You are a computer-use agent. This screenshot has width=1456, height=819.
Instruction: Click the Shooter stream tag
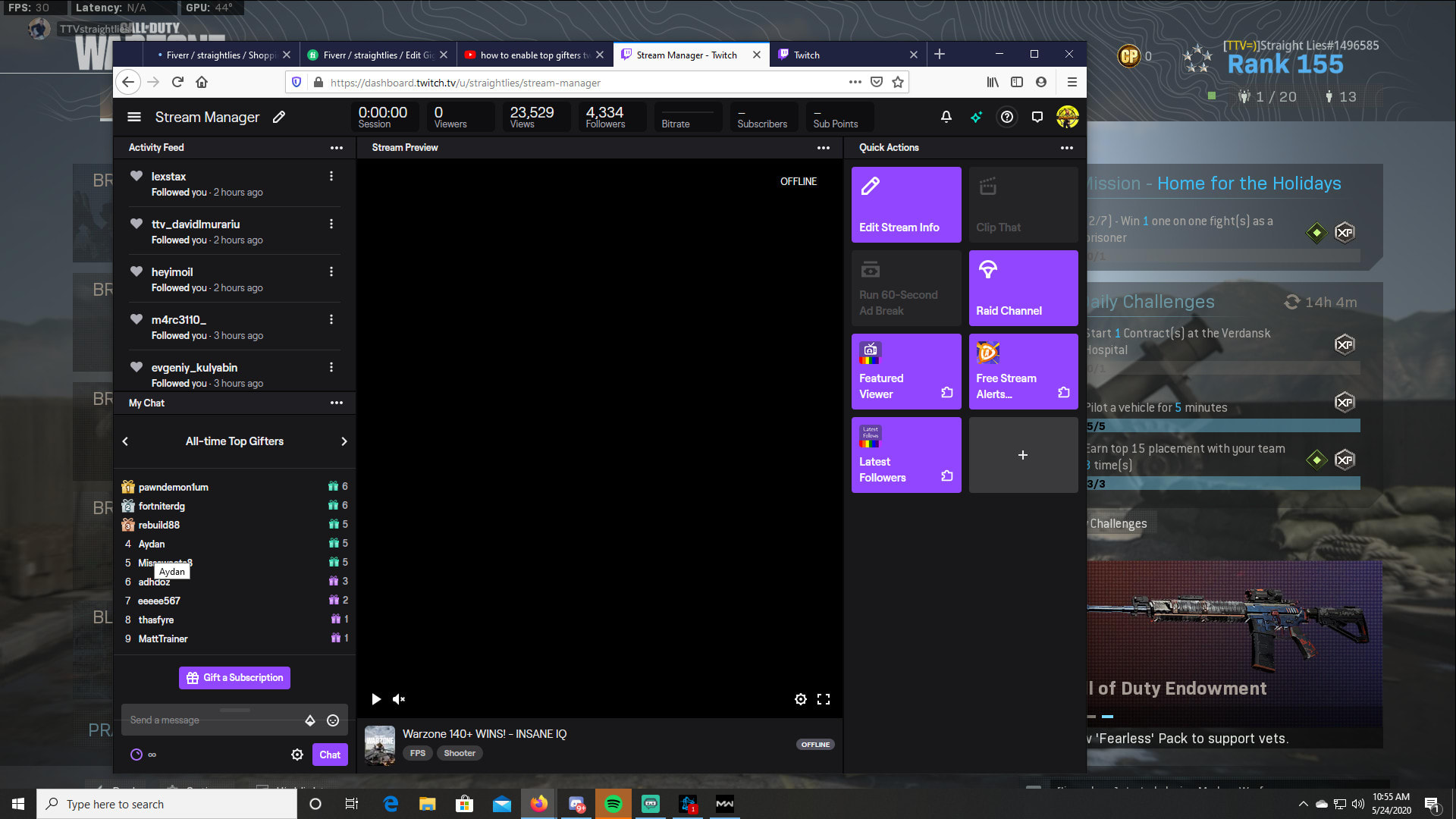[x=460, y=753]
